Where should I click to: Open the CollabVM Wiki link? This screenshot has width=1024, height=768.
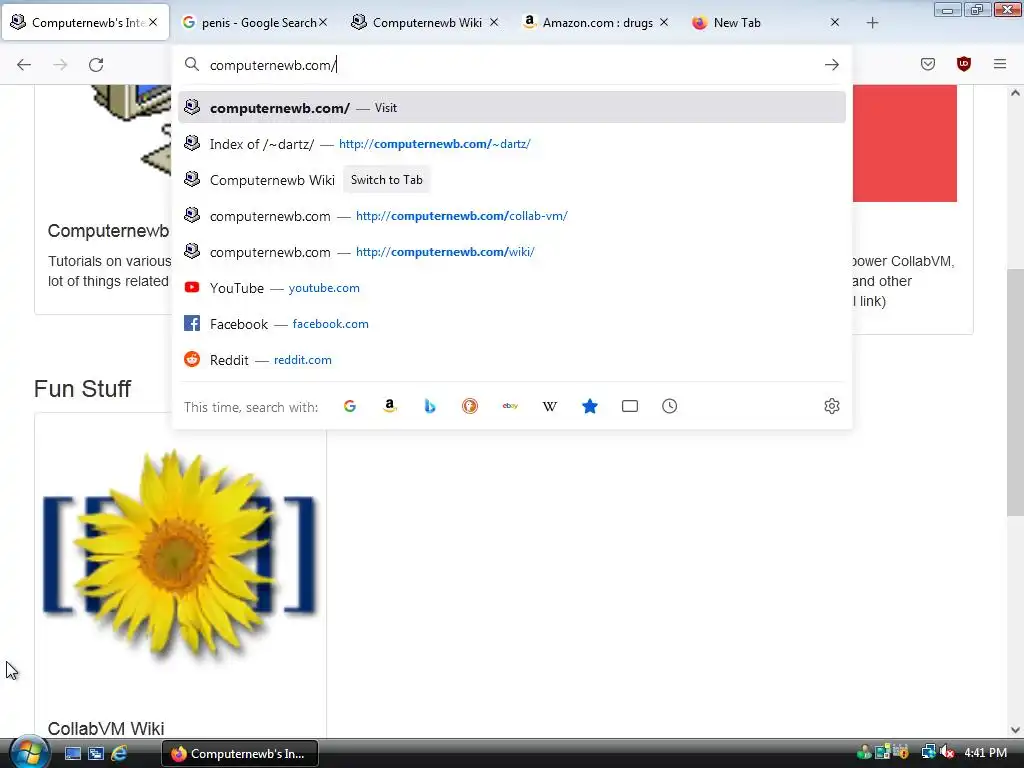tap(106, 728)
